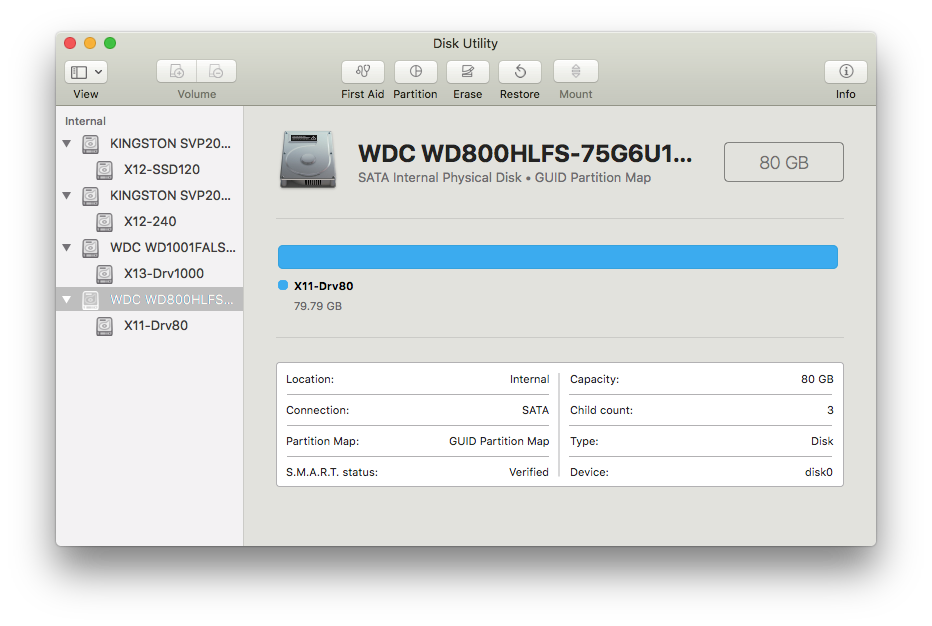932x626 pixels.
Task: Click the Internal sidebar section header
Action: [85, 121]
